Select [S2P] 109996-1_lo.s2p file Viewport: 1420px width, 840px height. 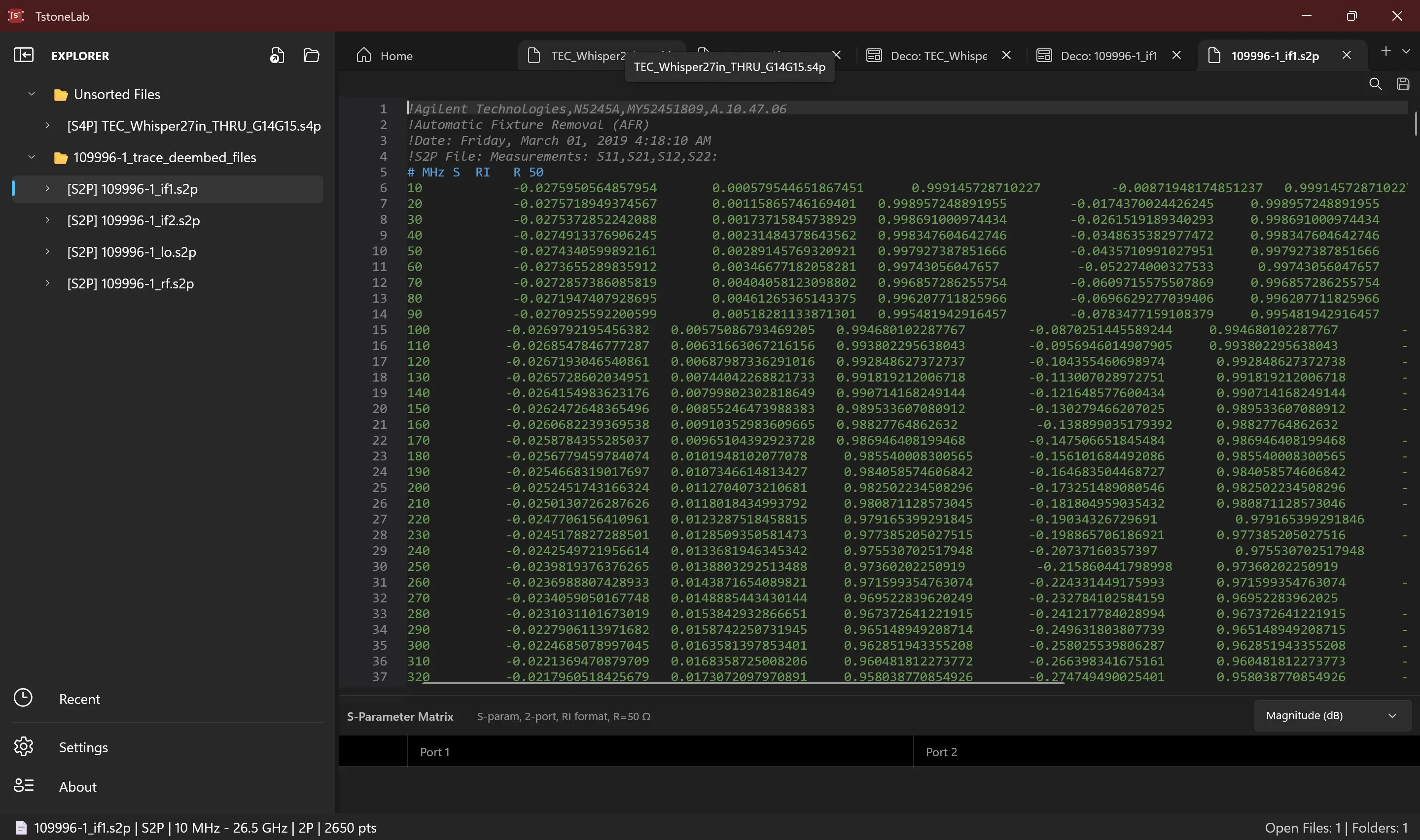(131, 252)
